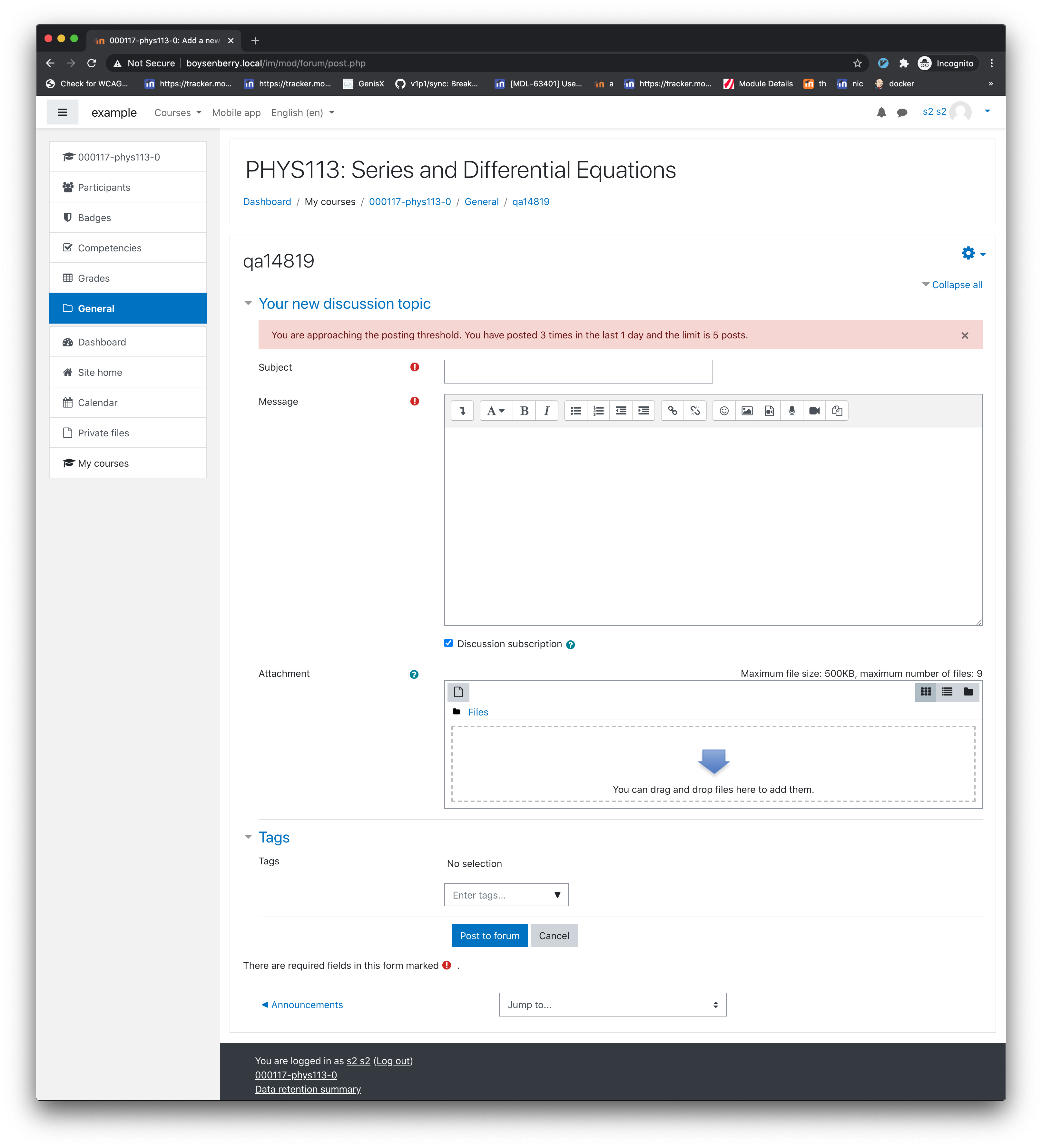Open the manage files editor tool

pos(837,411)
